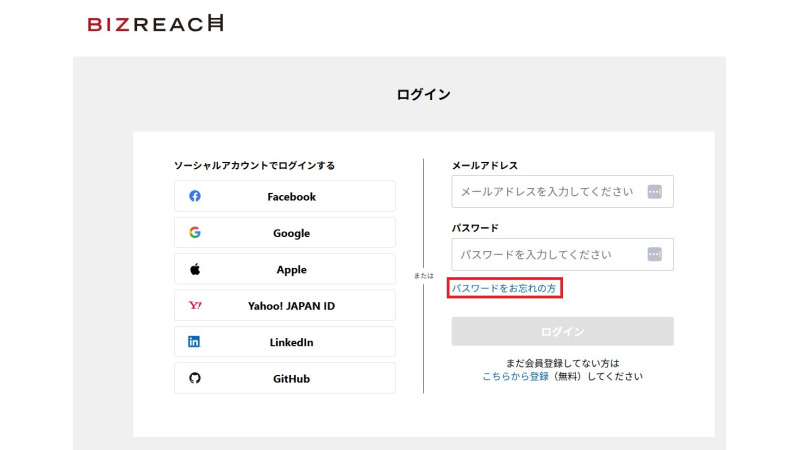800x450 pixels.
Task: Click the メールアドレス field label
Action: point(485,165)
